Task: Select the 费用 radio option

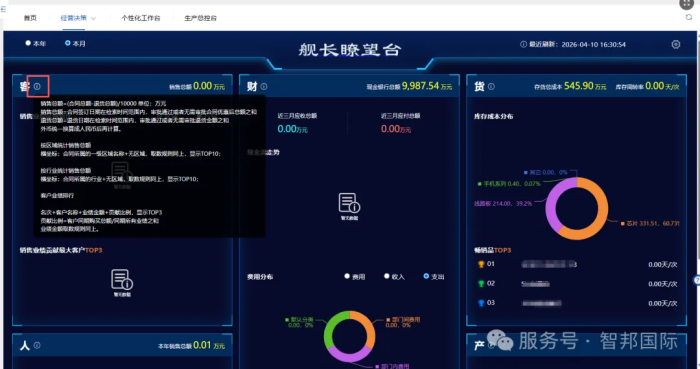Action: point(347,277)
